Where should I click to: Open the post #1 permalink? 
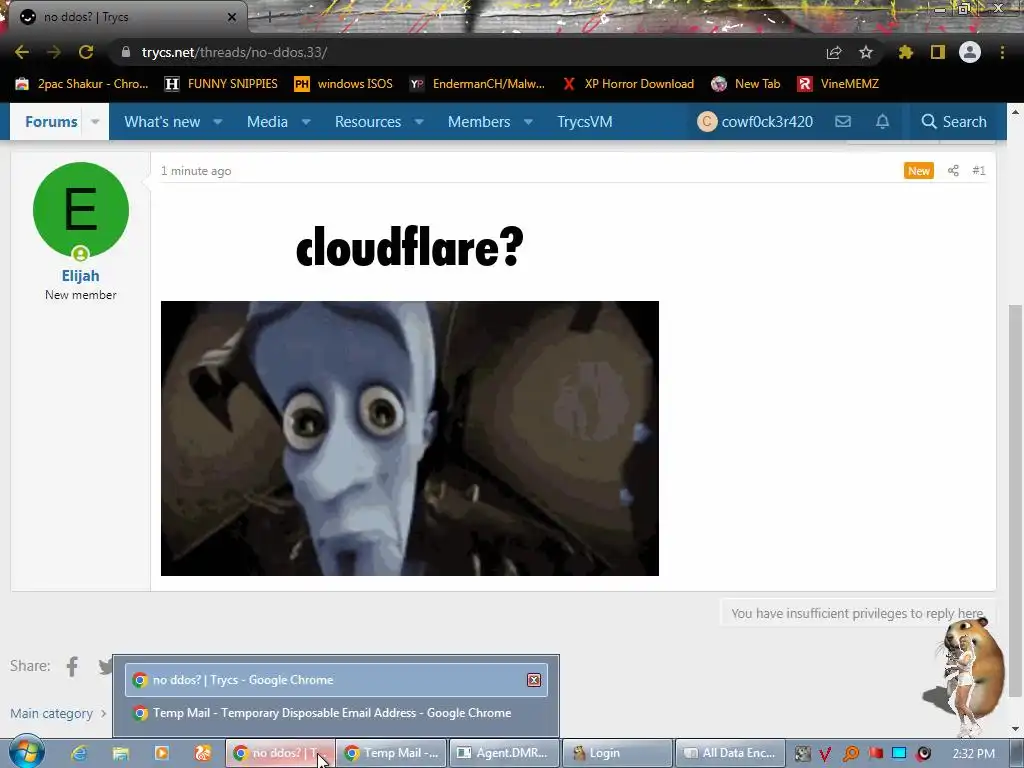pyautogui.click(x=978, y=170)
